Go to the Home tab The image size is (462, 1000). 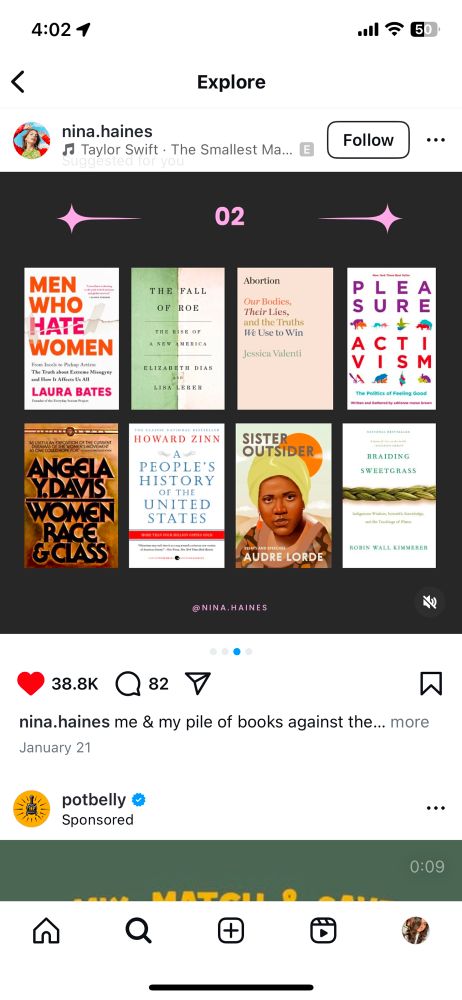coord(46,931)
